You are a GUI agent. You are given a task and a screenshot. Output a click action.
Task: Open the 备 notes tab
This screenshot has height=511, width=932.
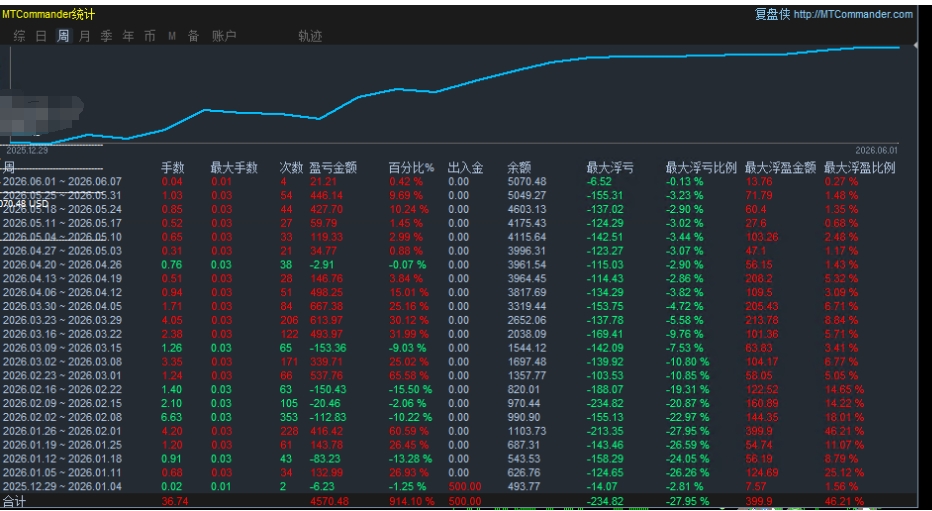[194, 36]
